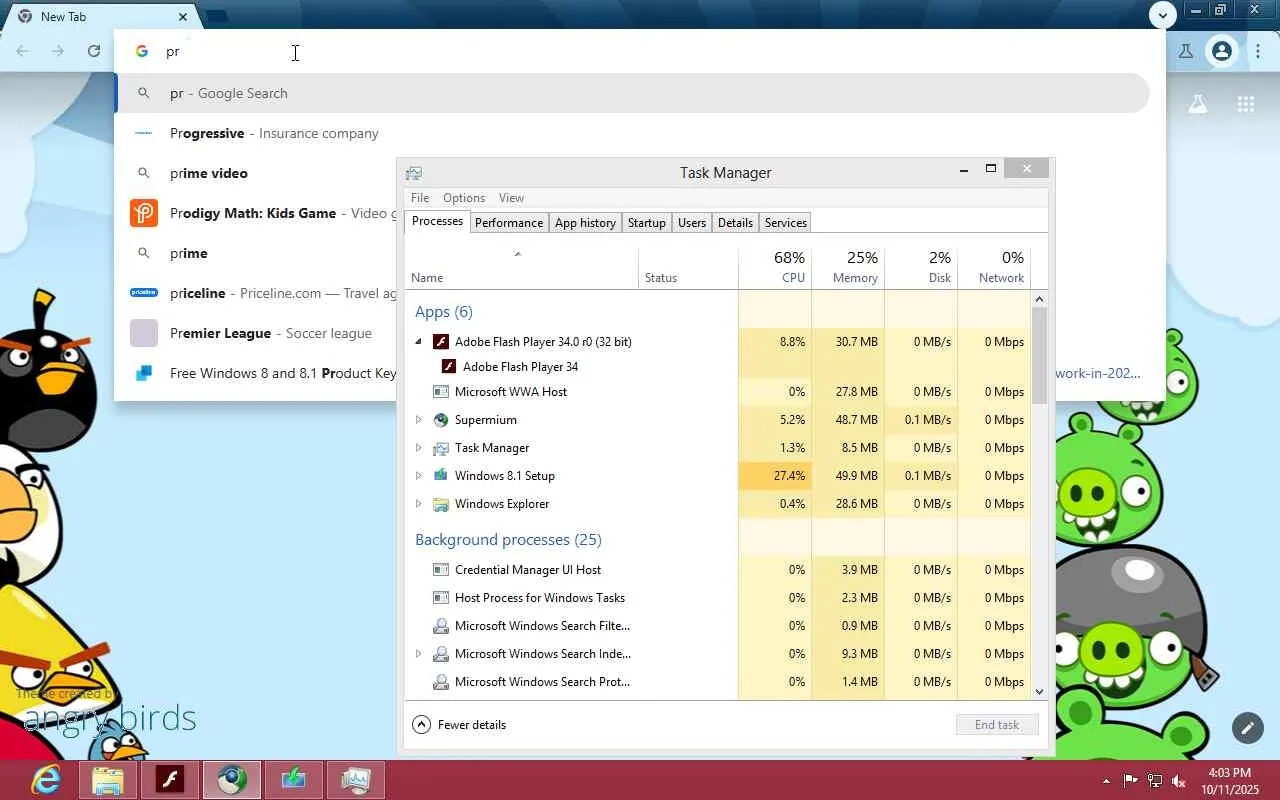Viewport: 1280px width, 800px height.
Task: Click the End task button
Action: coord(997,725)
